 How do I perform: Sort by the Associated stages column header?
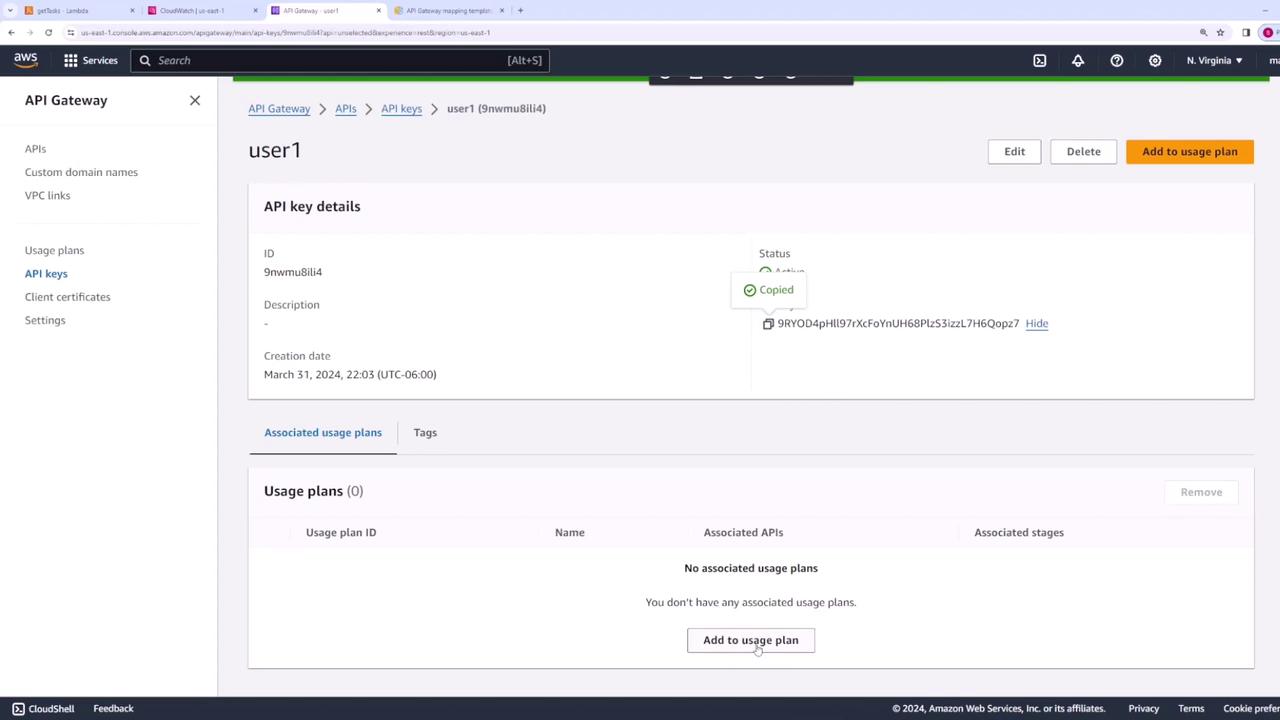pos(1019,533)
